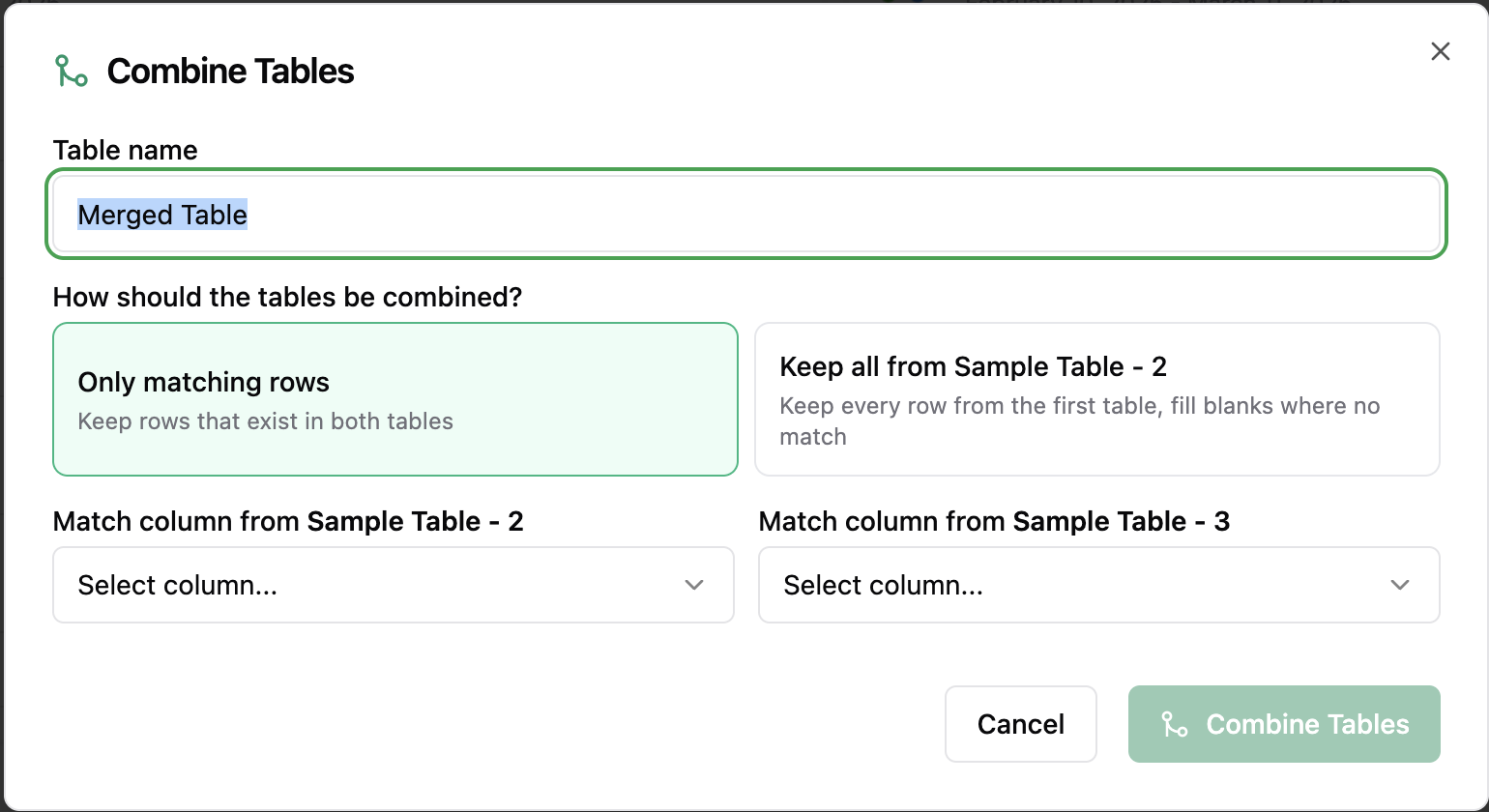This screenshot has width=1489, height=812.
Task: Select the "Only matching rows" option
Action: point(394,398)
